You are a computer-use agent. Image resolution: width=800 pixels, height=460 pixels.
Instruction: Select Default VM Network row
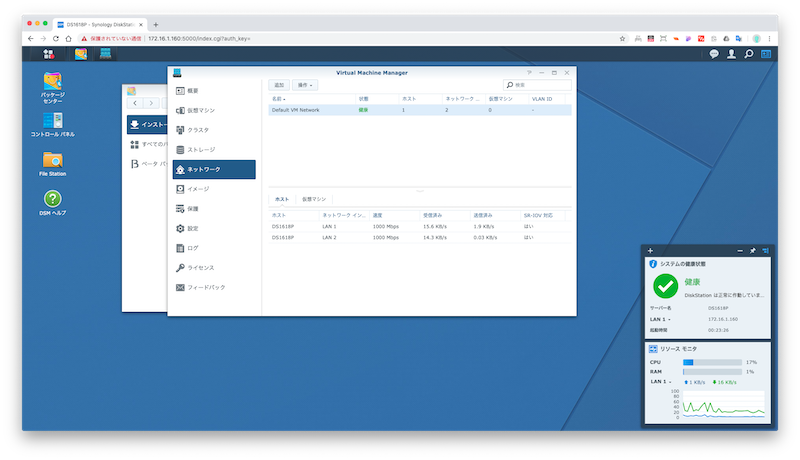click(420, 110)
